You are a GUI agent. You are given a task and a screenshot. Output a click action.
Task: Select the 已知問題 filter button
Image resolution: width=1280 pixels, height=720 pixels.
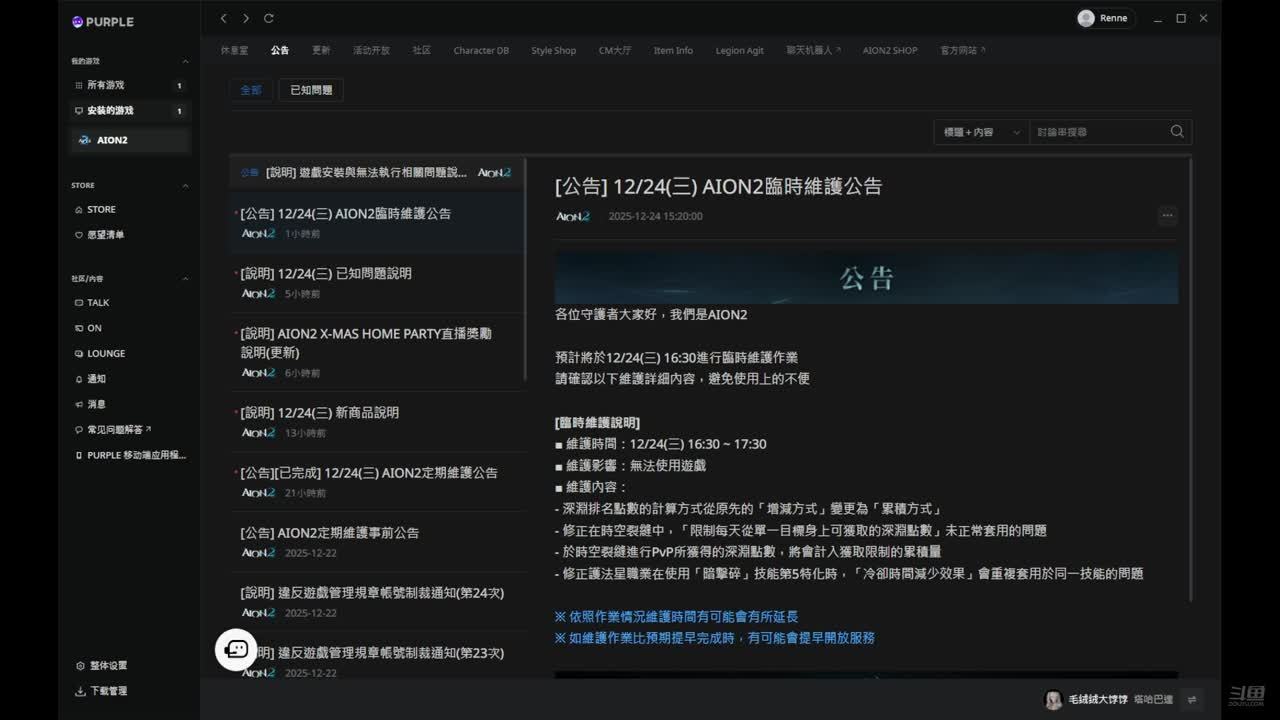click(311, 90)
